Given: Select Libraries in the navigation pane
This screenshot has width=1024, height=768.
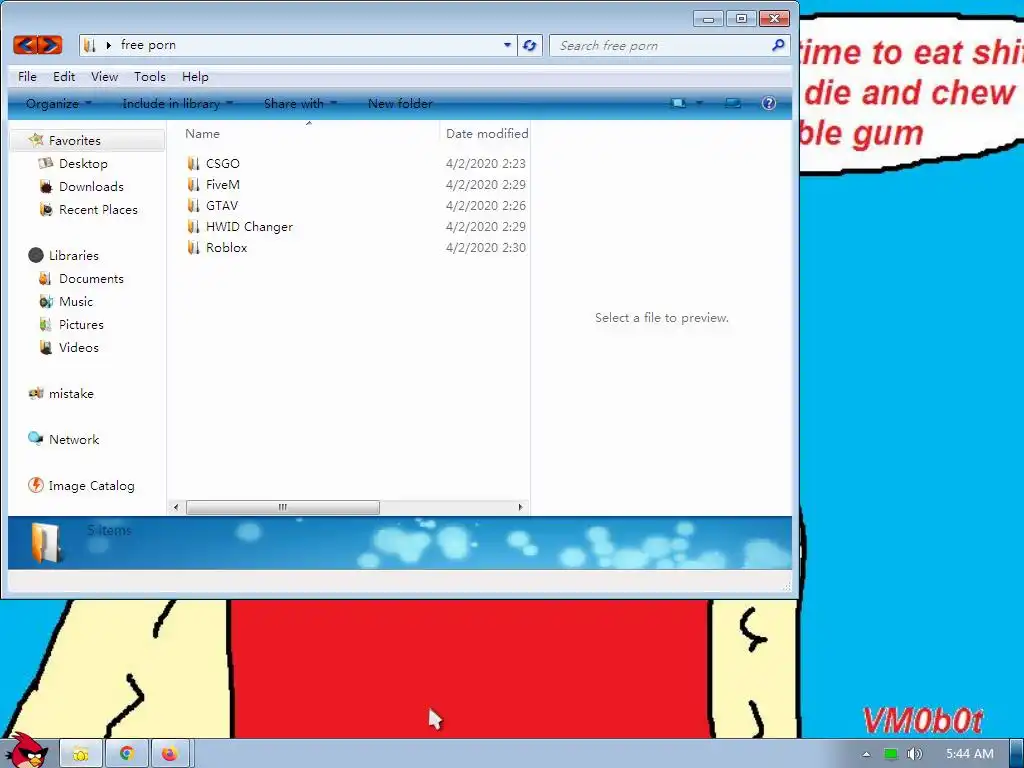Looking at the screenshot, I should click(74, 255).
